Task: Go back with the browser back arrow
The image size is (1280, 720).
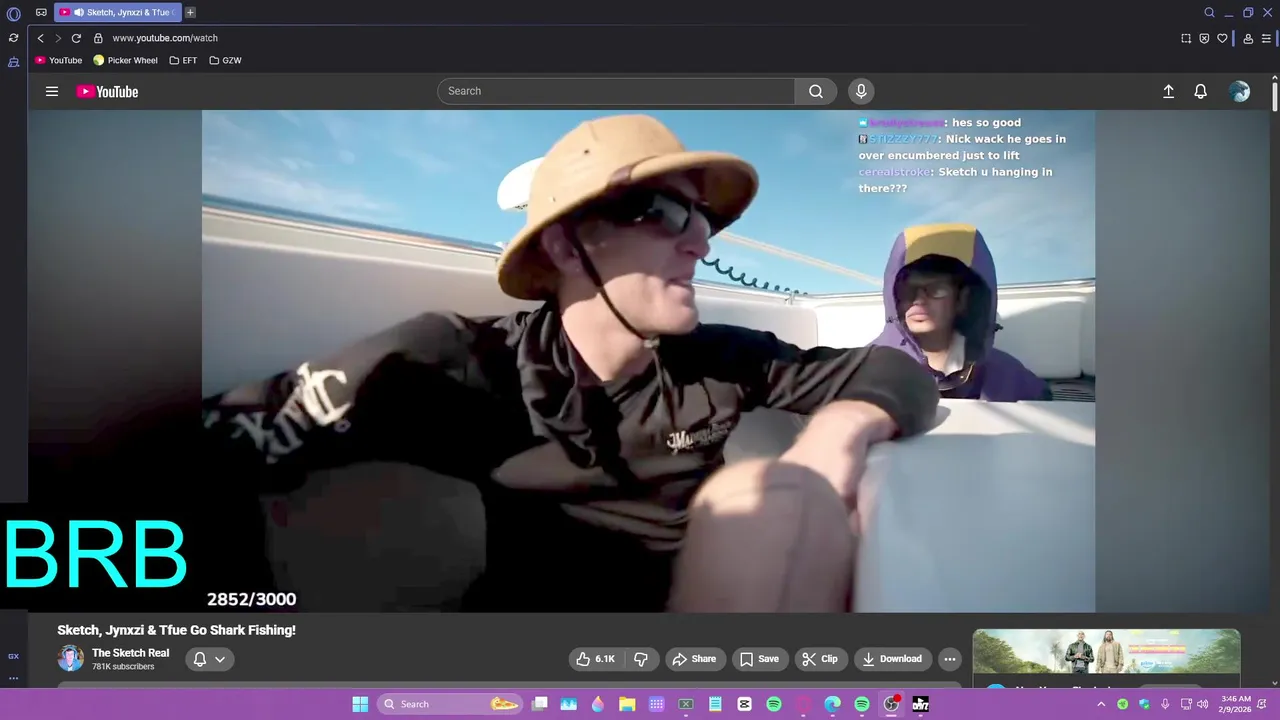Action: tap(40, 38)
